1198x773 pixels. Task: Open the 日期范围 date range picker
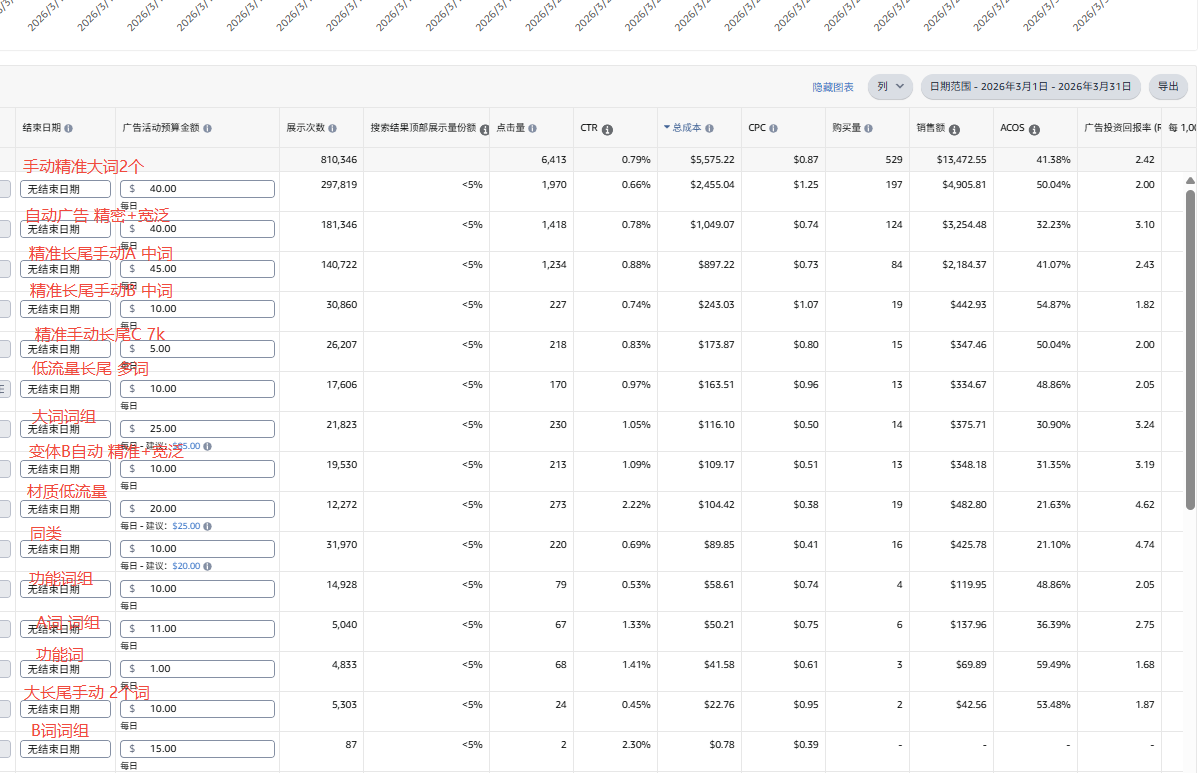pyautogui.click(x=1030, y=87)
